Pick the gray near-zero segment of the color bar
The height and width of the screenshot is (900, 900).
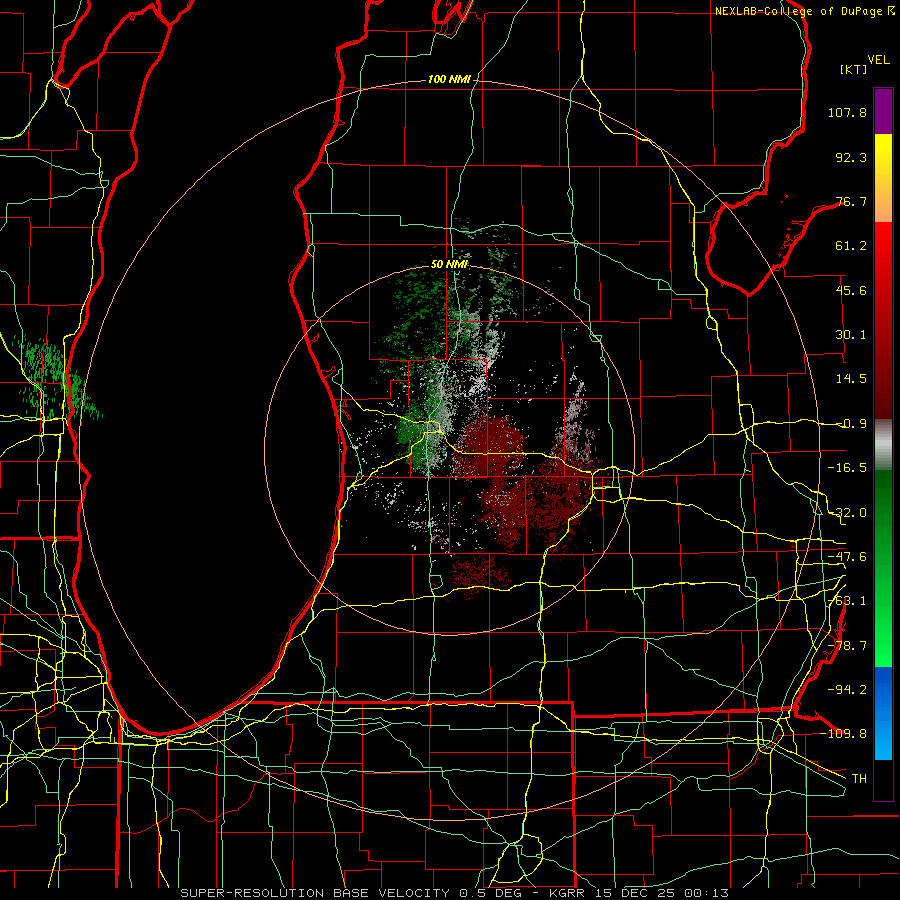[883, 445]
